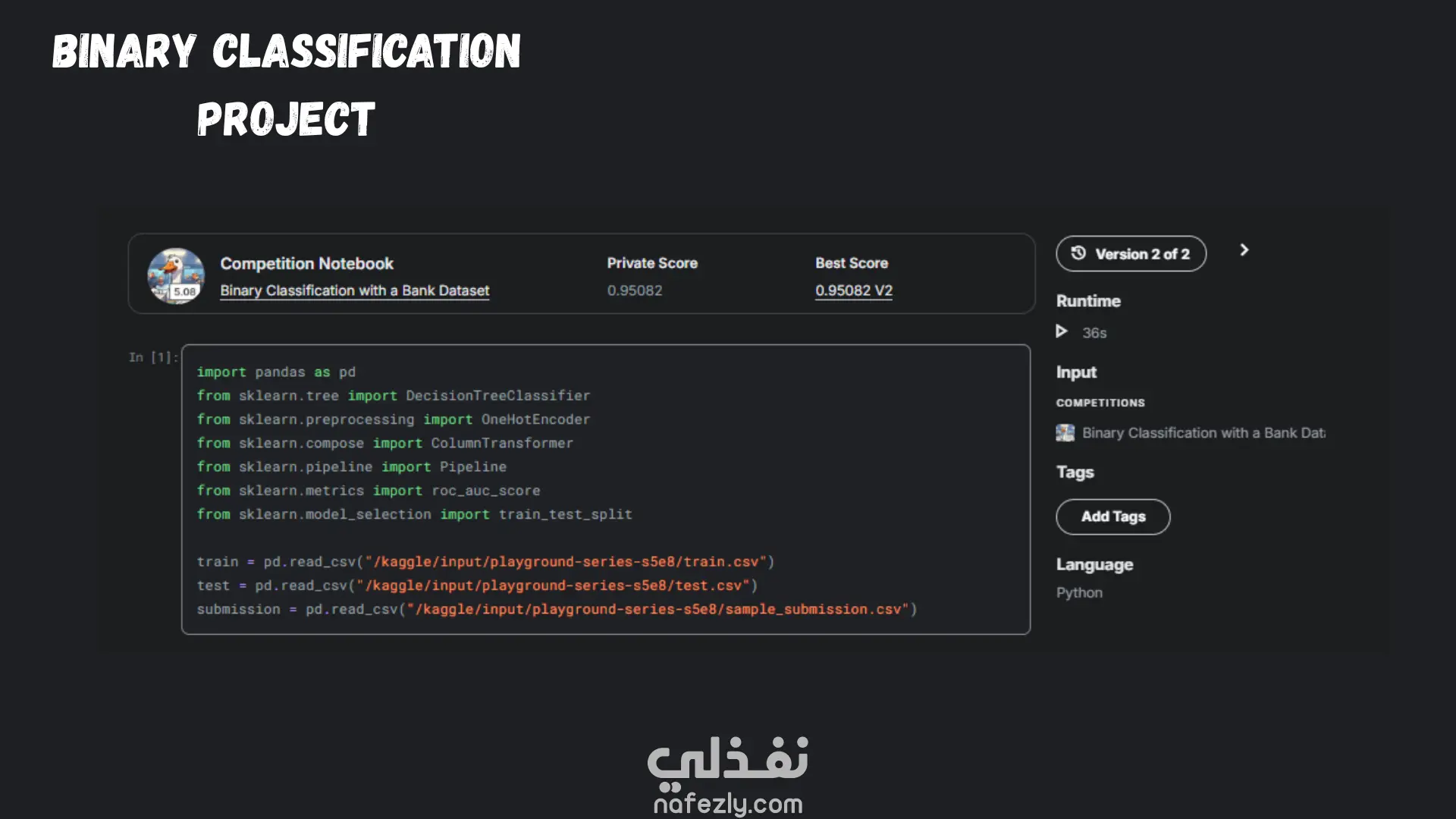
Task: Click the nafezly.com text
Action: [727, 804]
